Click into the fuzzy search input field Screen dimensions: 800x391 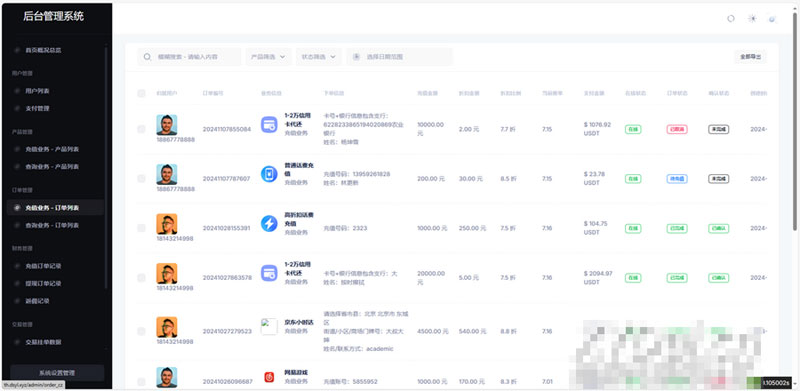click(x=189, y=57)
